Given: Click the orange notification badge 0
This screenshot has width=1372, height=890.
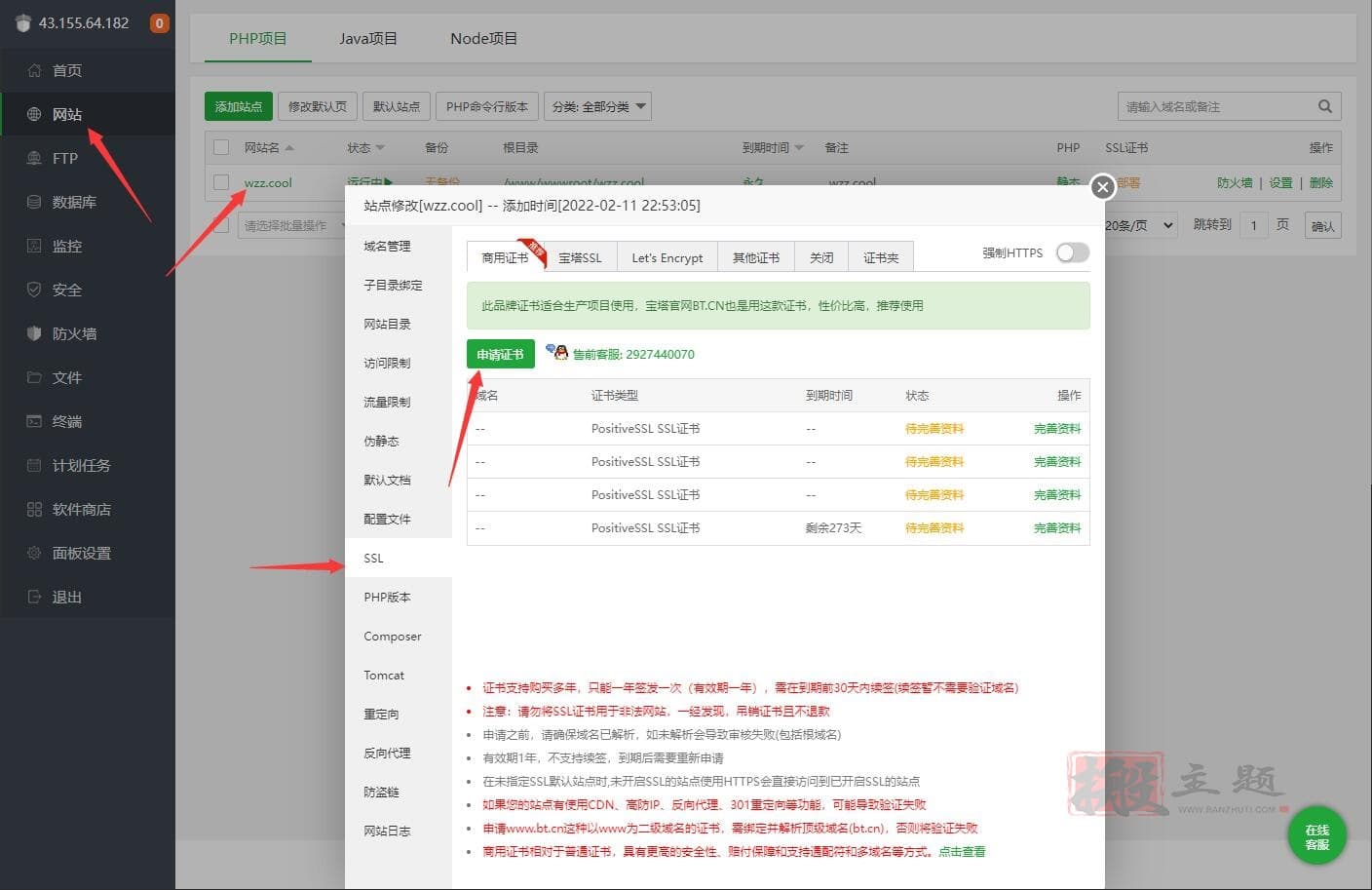Looking at the screenshot, I should (x=159, y=22).
